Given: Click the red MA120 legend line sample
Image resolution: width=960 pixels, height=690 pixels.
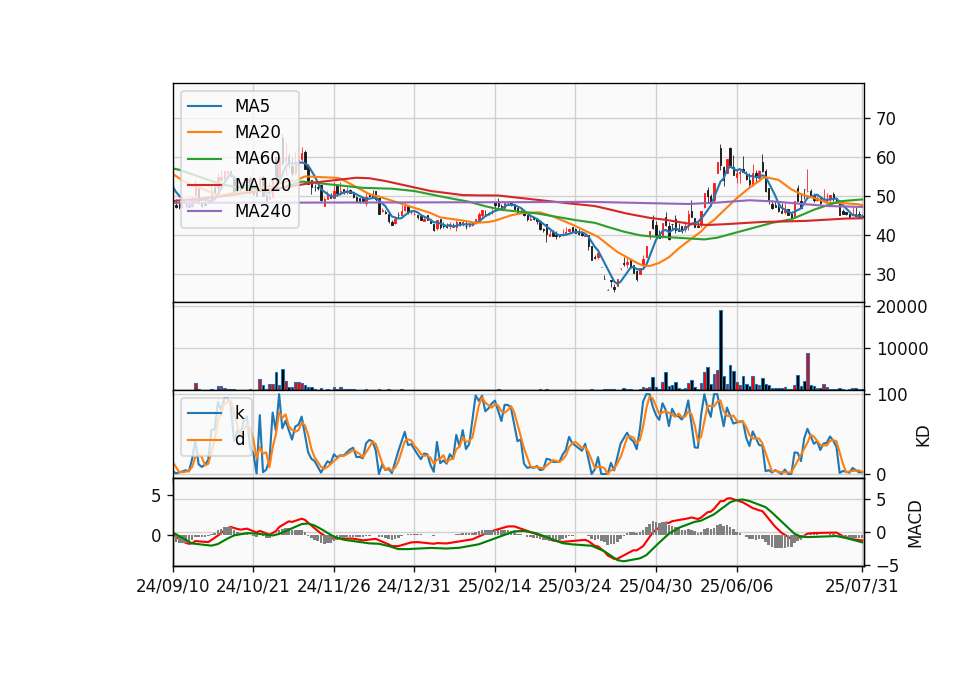Looking at the screenshot, I should 204,185.
